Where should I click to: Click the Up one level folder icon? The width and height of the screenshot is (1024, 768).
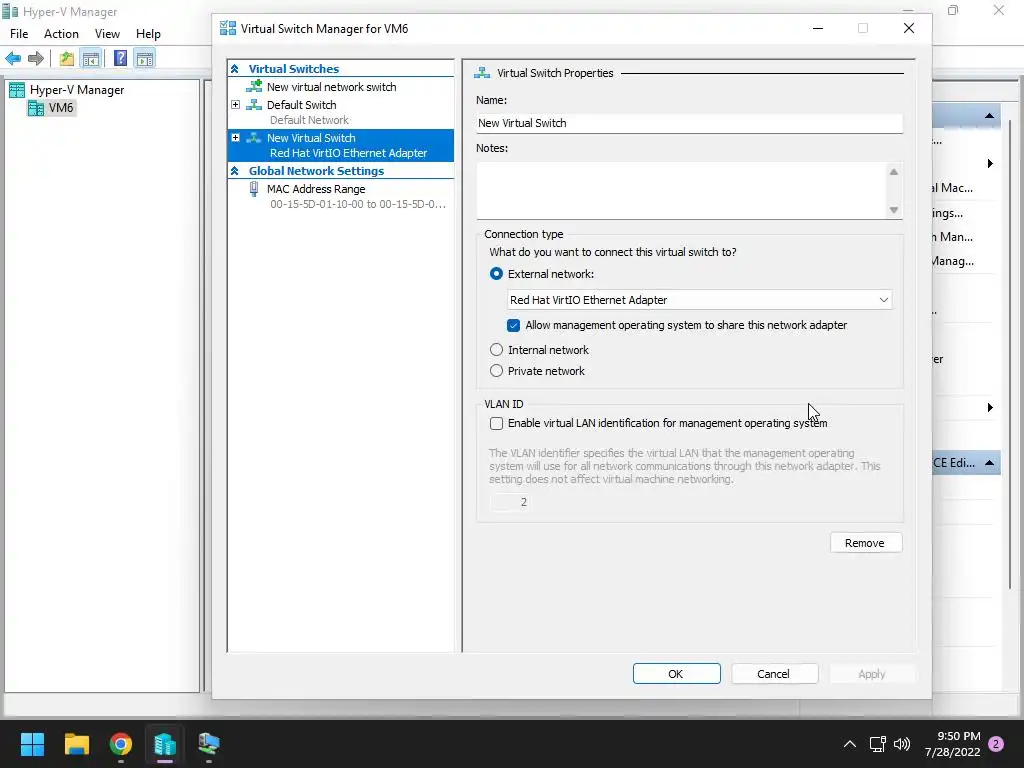67,59
